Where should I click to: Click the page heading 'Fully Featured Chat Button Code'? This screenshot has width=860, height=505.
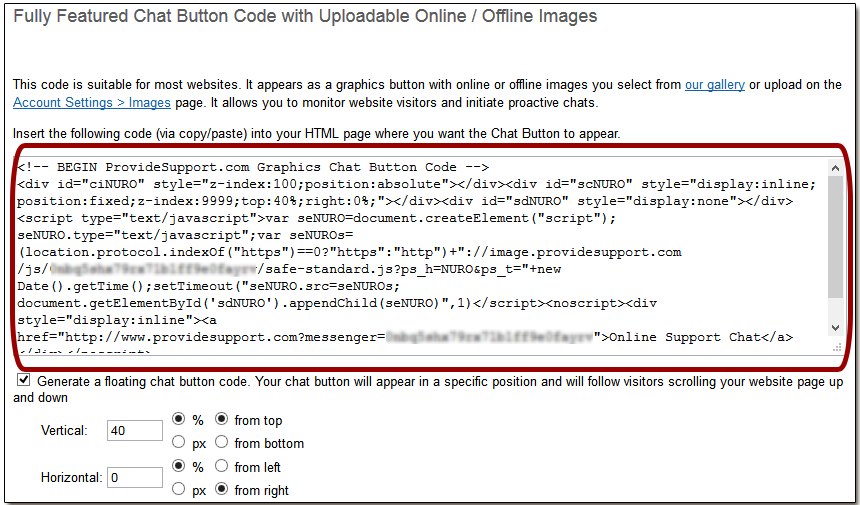(x=305, y=16)
